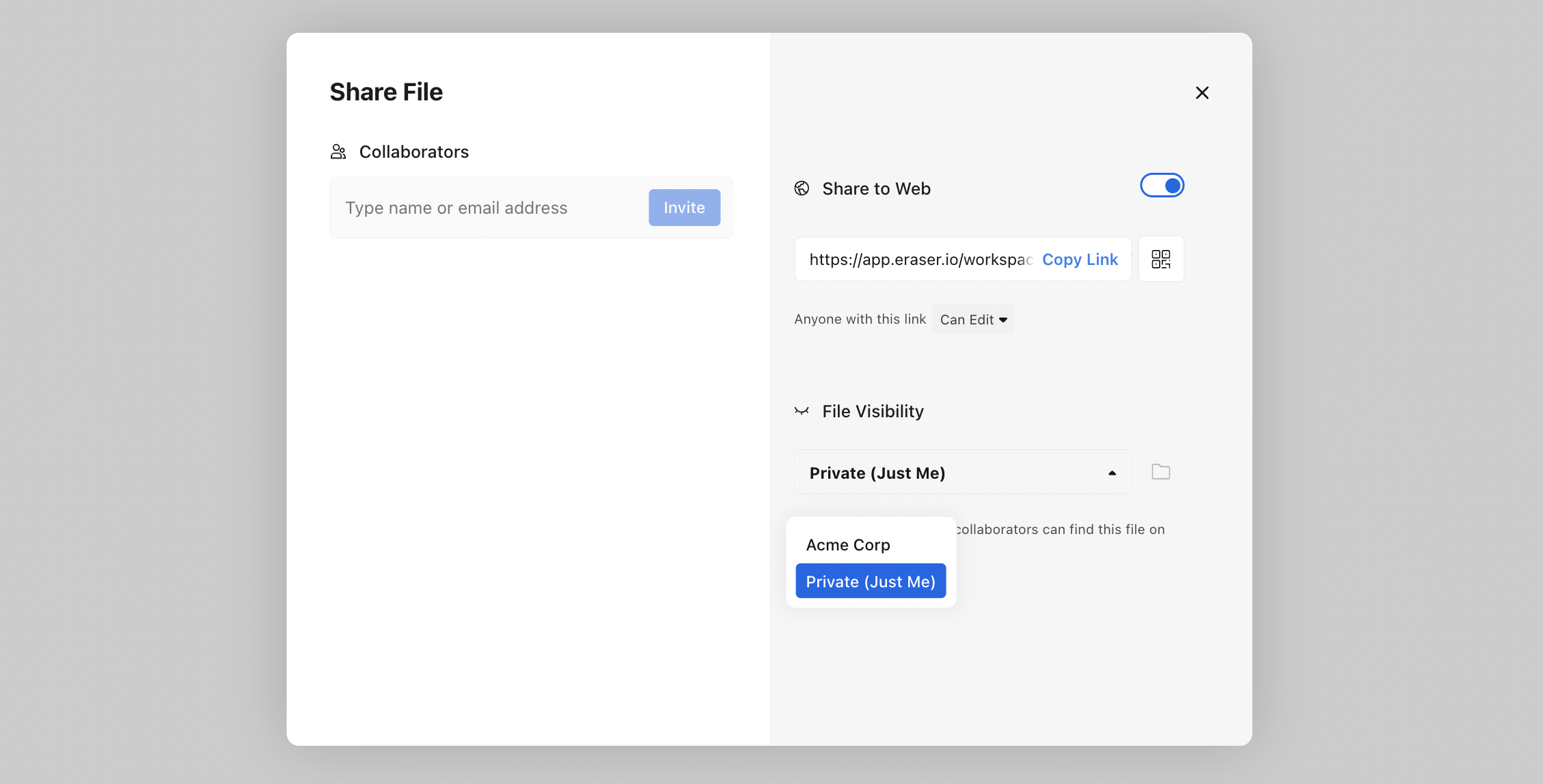This screenshot has width=1543, height=784.
Task: Select Acme Corp from the visibility menu
Action: click(848, 545)
